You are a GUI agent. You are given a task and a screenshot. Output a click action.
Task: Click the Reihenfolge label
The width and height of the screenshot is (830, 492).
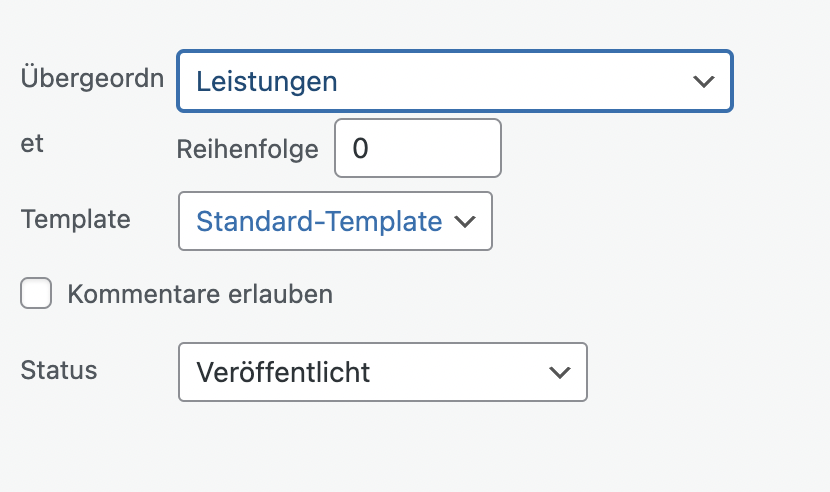pyautogui.click(x=247, y=149)
